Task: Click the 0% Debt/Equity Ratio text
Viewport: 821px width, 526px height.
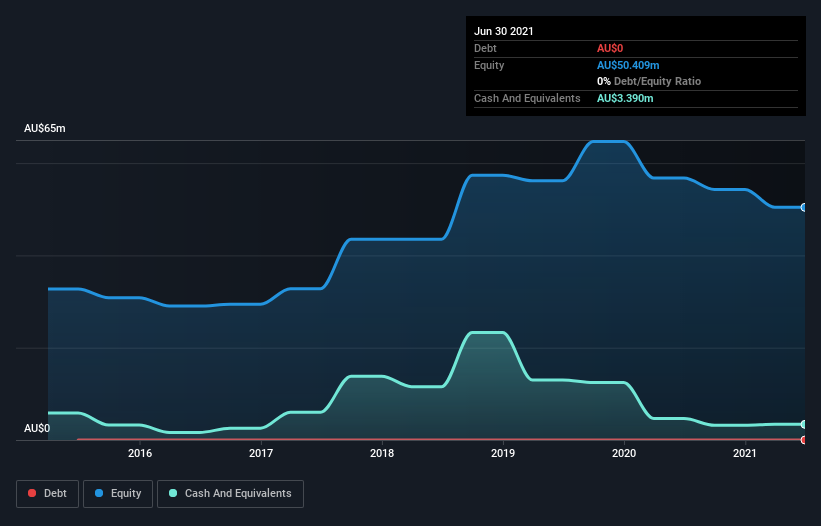Action: [x=649, y=81]
